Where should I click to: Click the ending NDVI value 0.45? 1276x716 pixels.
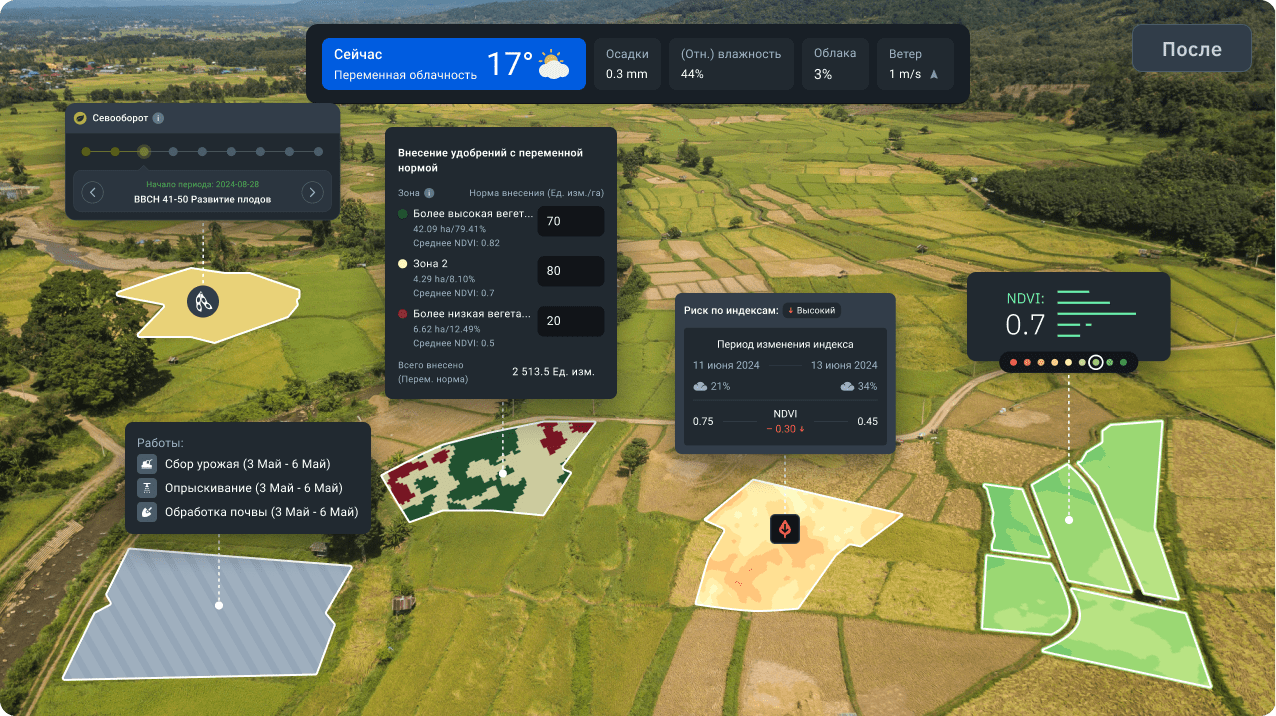(867, 421)
